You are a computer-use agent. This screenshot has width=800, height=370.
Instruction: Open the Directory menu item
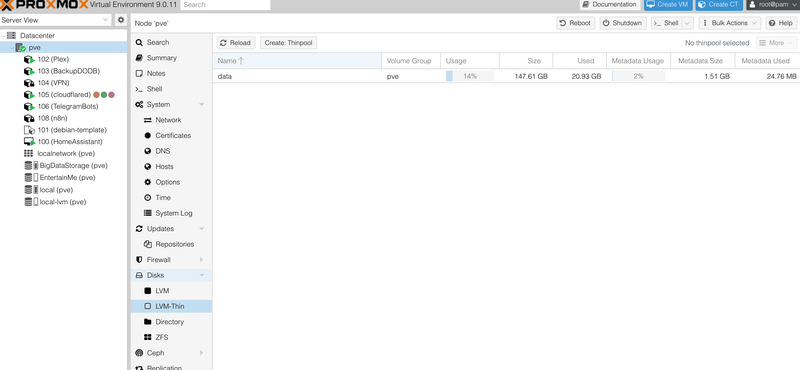[171, 322]
